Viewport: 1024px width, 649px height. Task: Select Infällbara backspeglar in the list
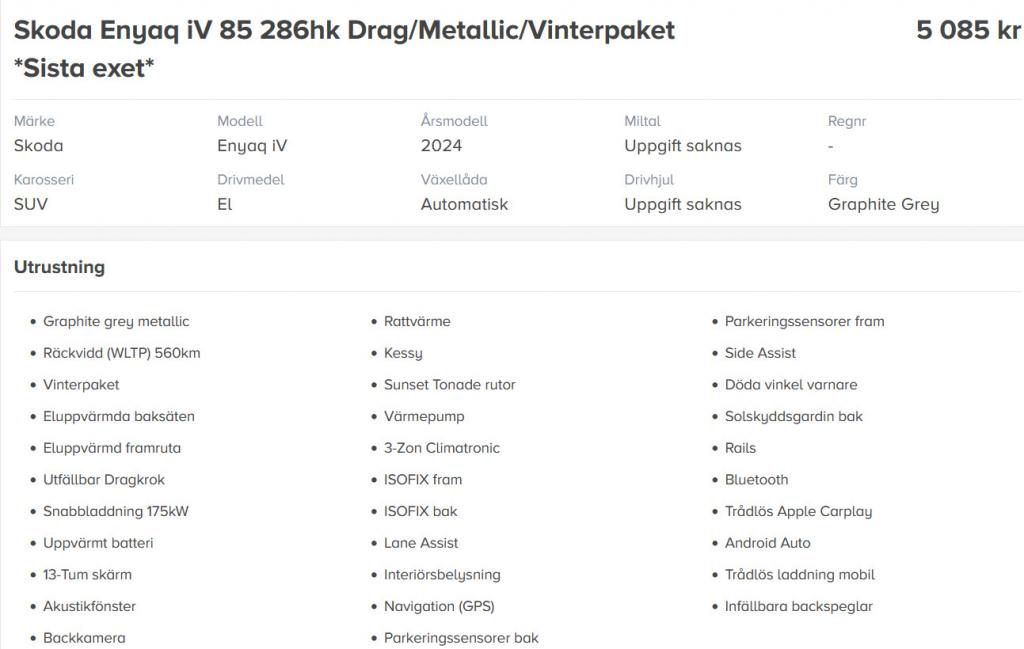click(x=798, y=607)
